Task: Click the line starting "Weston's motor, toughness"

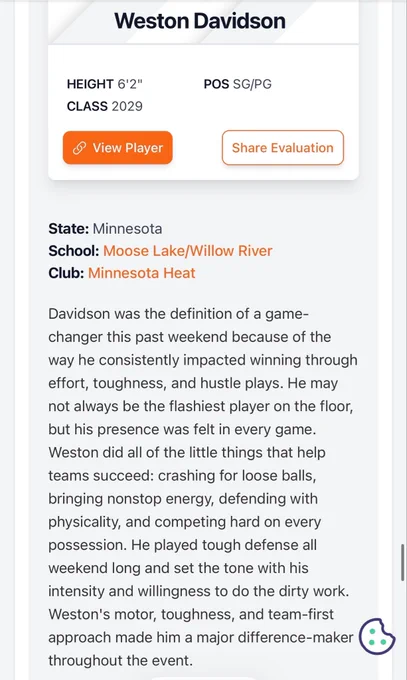Action: click(191, 614)
